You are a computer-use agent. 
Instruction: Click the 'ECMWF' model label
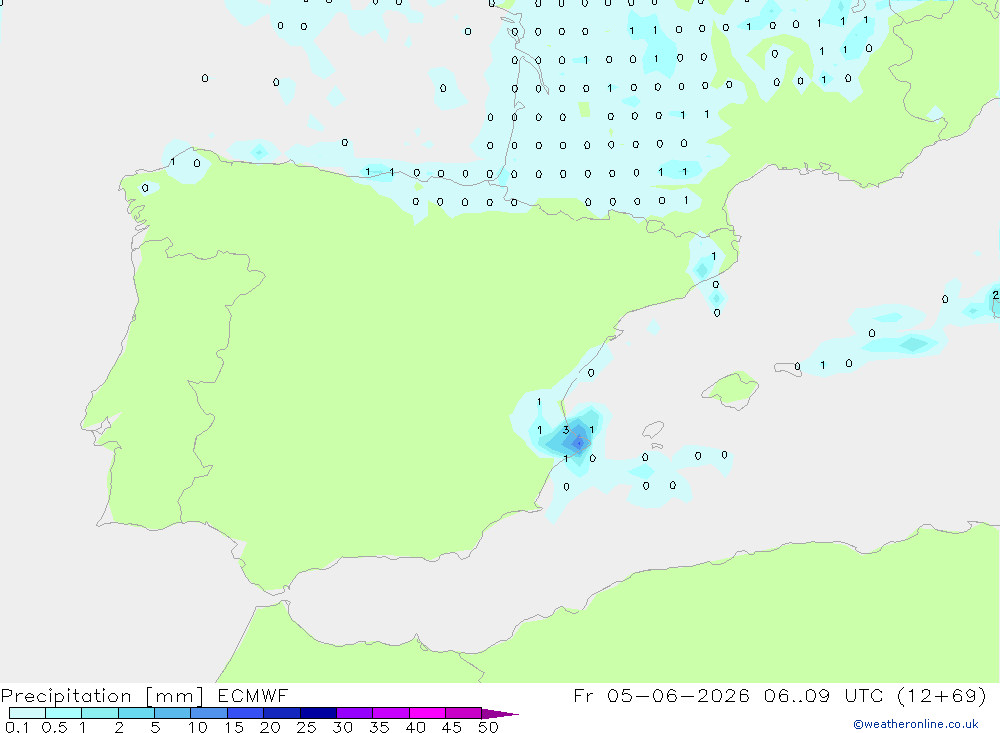pos(253,695)
